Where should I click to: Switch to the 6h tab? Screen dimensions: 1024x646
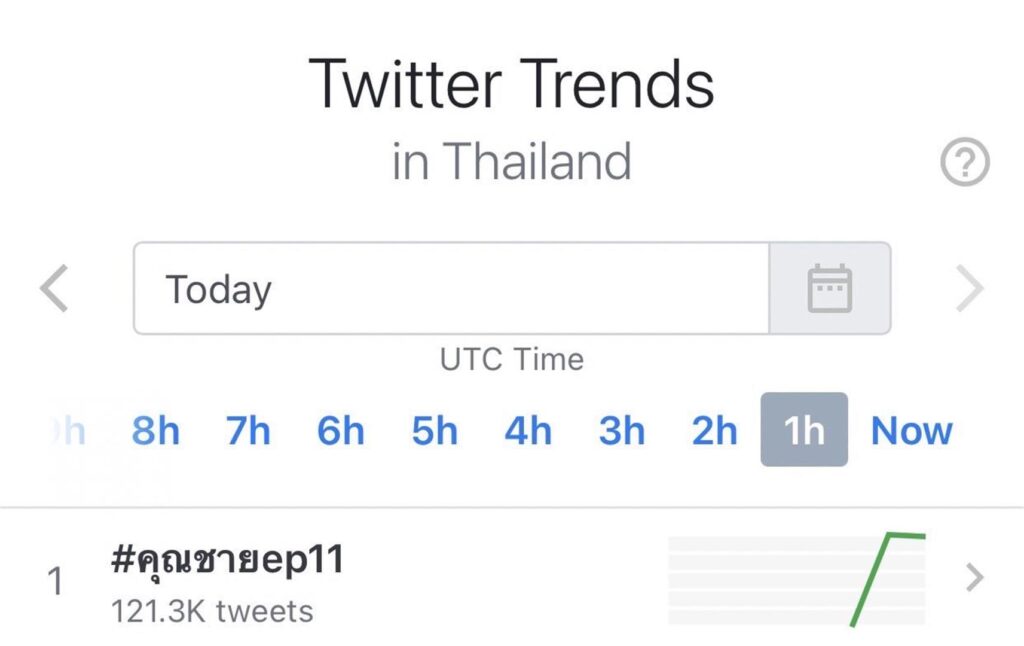341,431
